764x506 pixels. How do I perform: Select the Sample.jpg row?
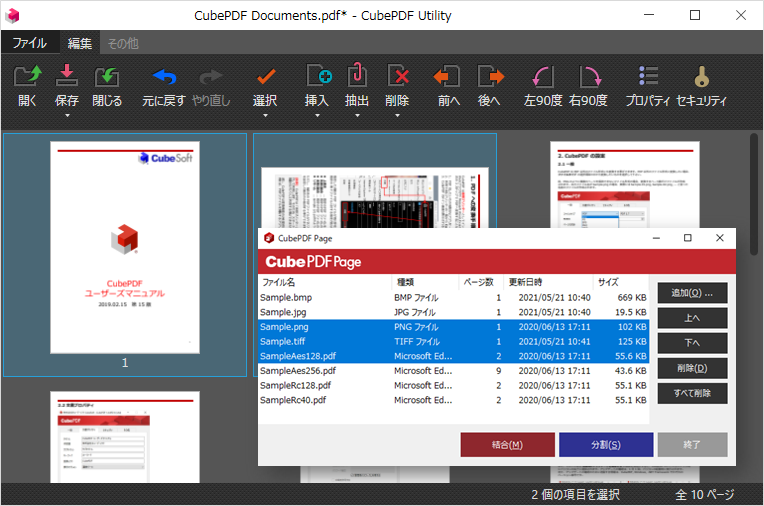454,312
